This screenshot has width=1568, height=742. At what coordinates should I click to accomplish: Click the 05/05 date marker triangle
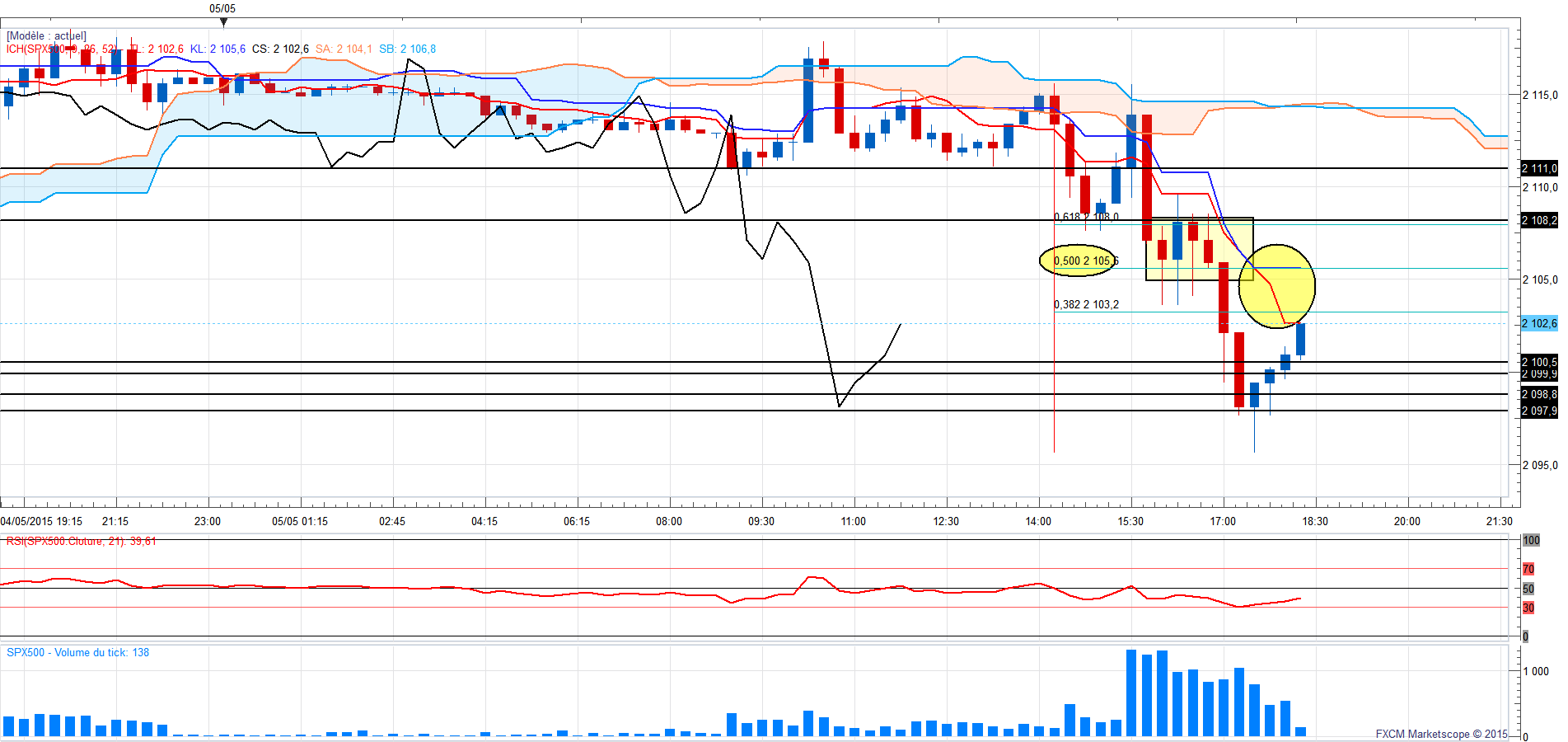pyautogui.click(x=223, y=22)
